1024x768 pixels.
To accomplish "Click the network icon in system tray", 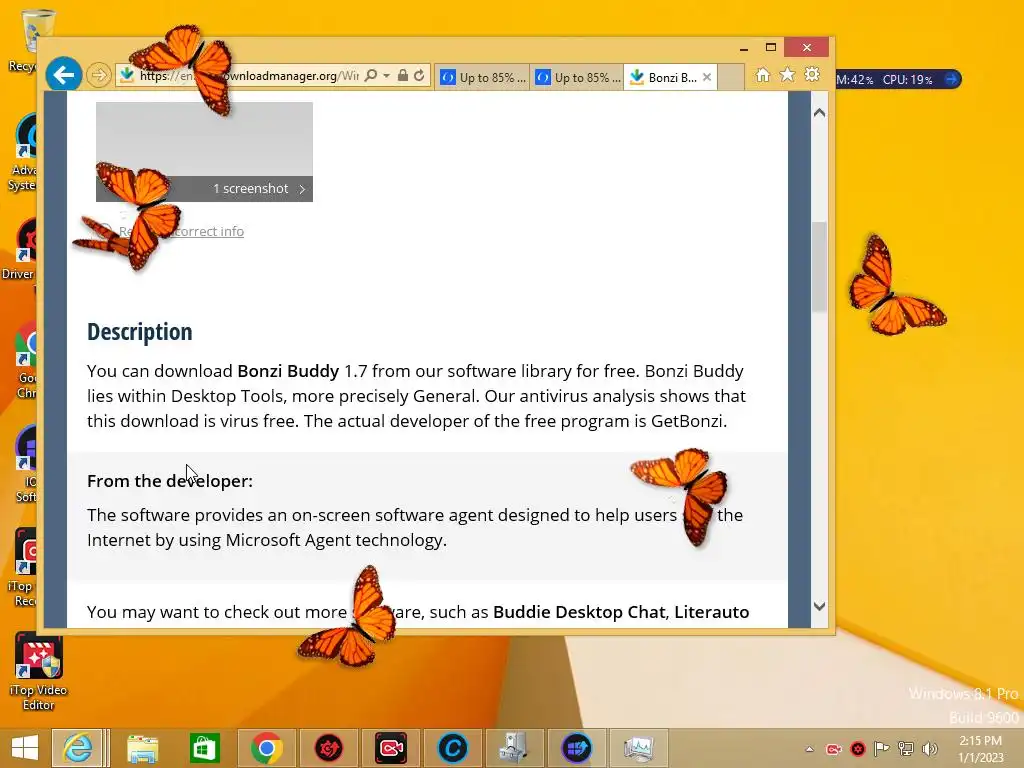I will (906, 749).
